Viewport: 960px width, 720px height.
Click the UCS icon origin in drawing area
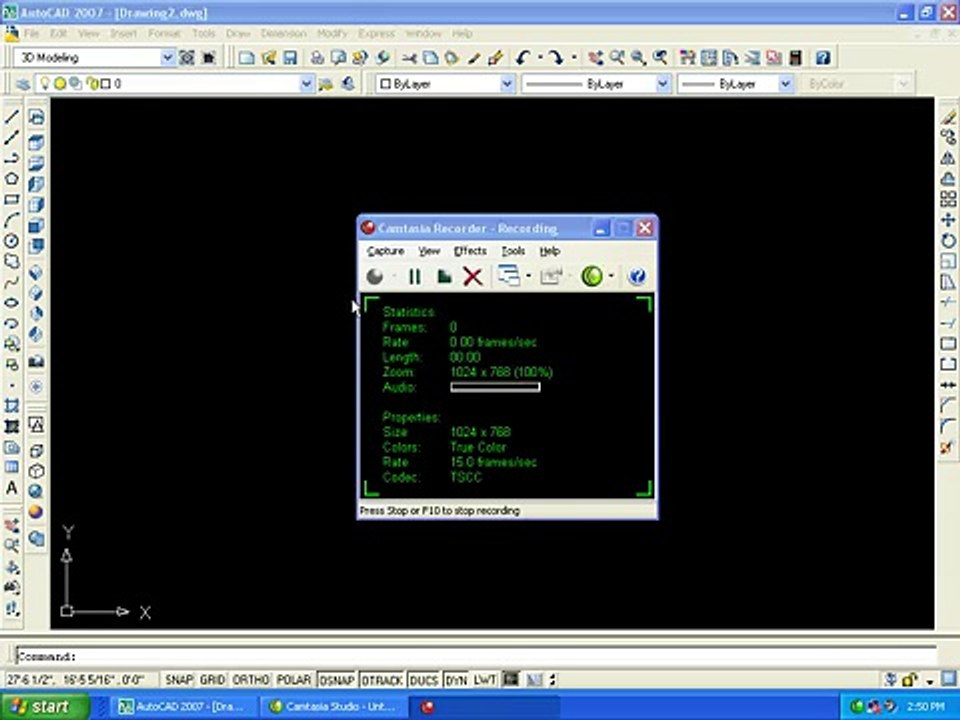(x=67, y=611)
